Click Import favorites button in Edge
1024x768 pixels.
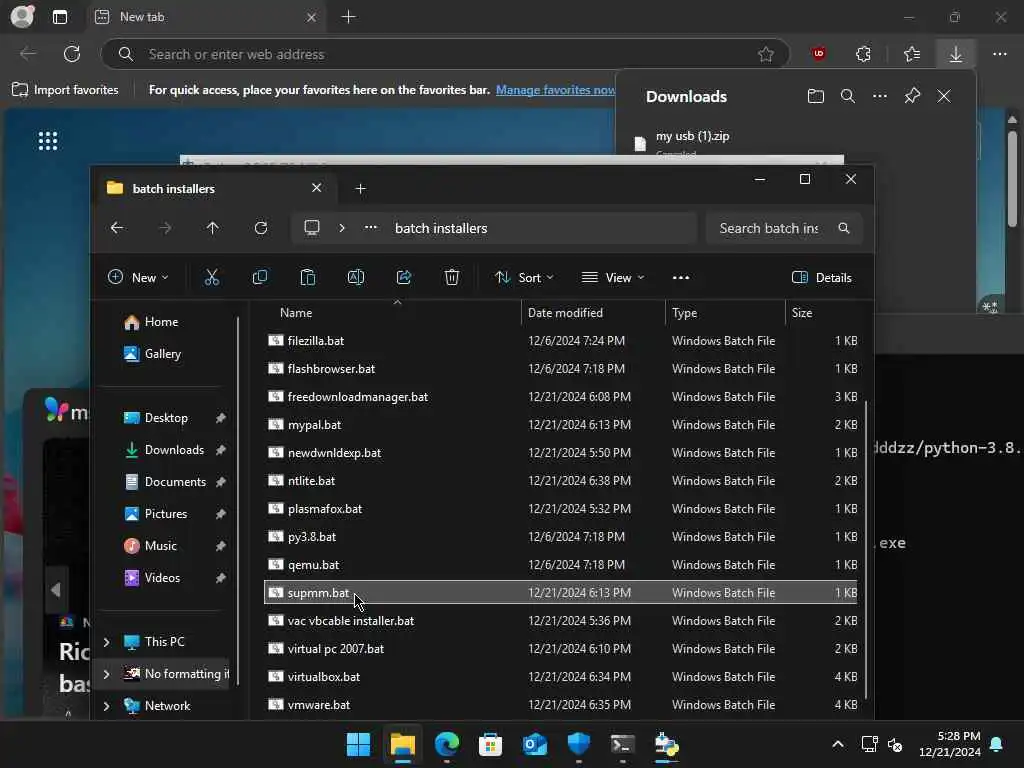[65, 90]
